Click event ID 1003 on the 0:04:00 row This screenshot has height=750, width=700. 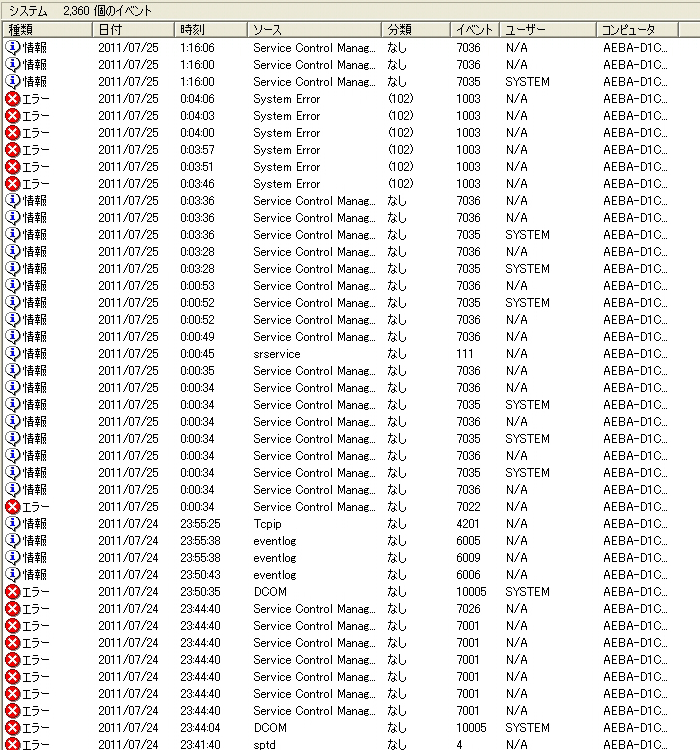[x=468, y=132]
